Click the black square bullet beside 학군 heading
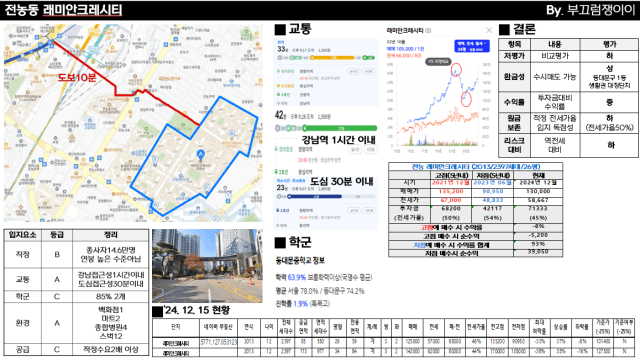Viewport: 640px width, 361px height. (x=280, y=243)
